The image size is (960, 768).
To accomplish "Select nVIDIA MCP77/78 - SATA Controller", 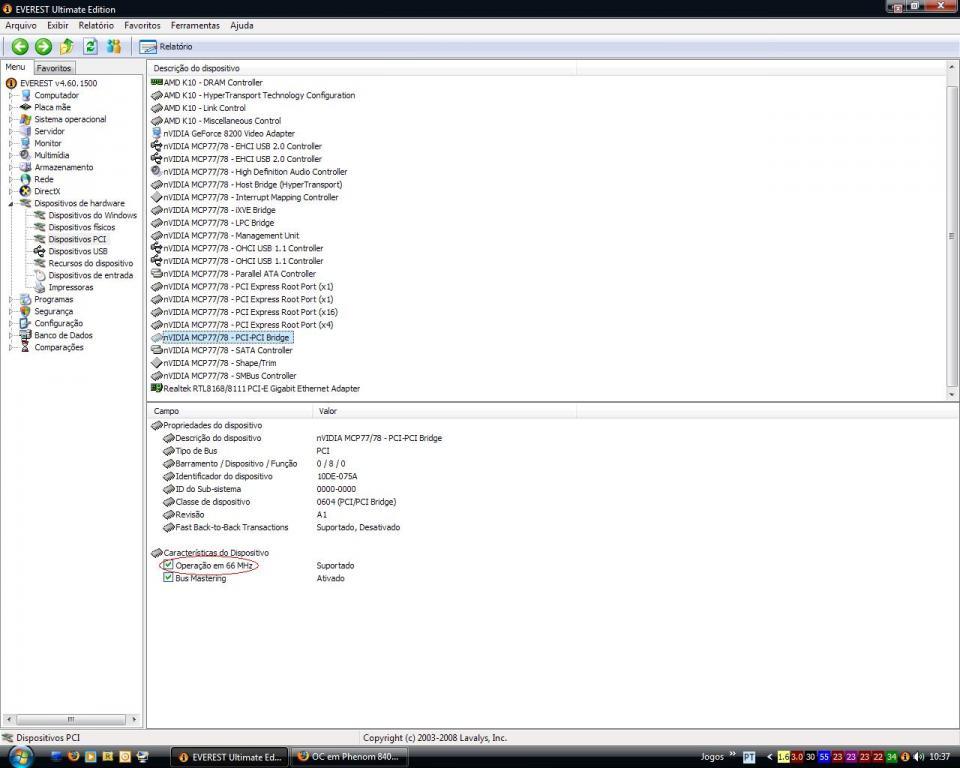I will pos(228,350).
